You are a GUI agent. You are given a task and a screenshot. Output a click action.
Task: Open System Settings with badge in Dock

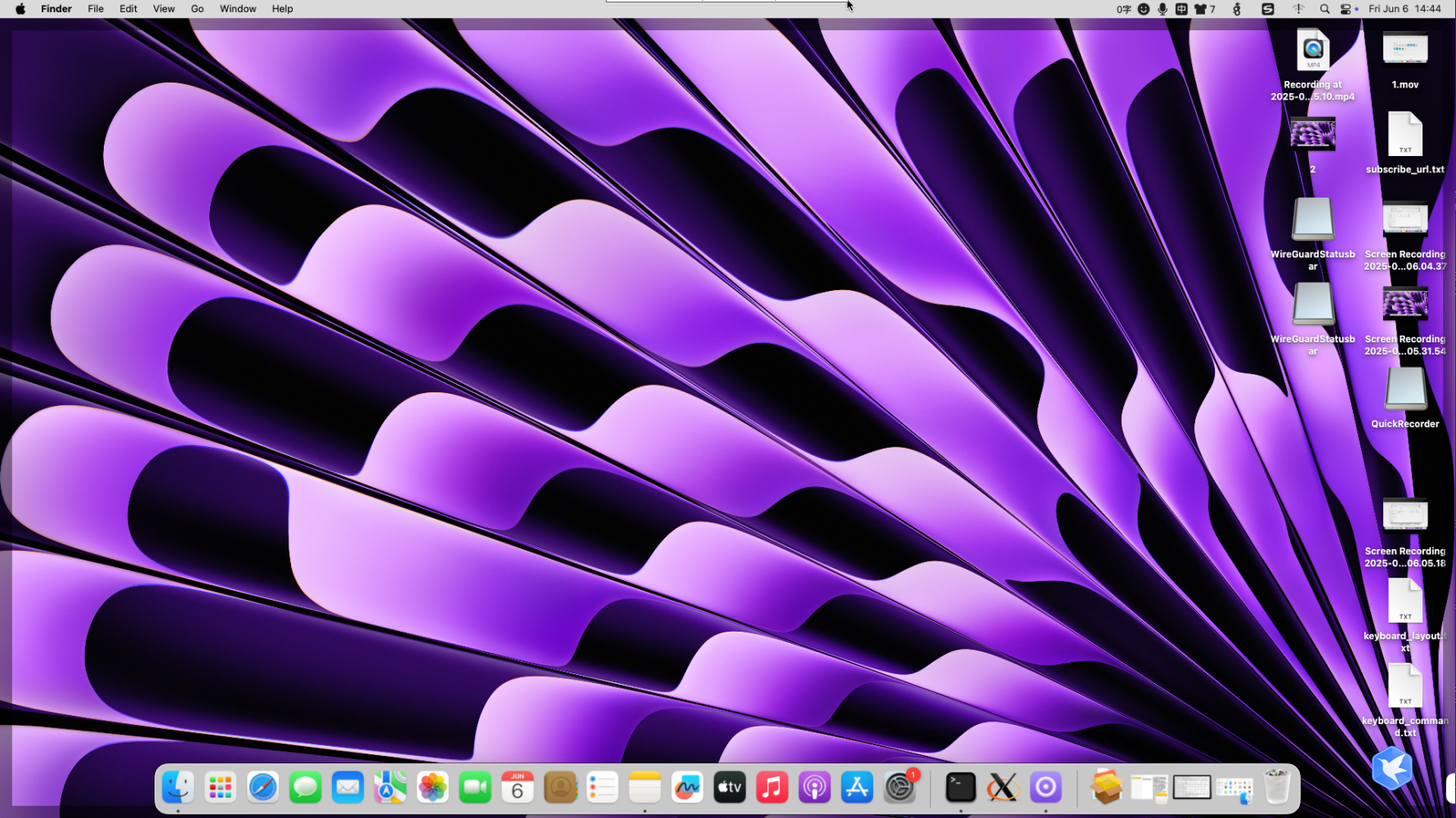[900, 788]
